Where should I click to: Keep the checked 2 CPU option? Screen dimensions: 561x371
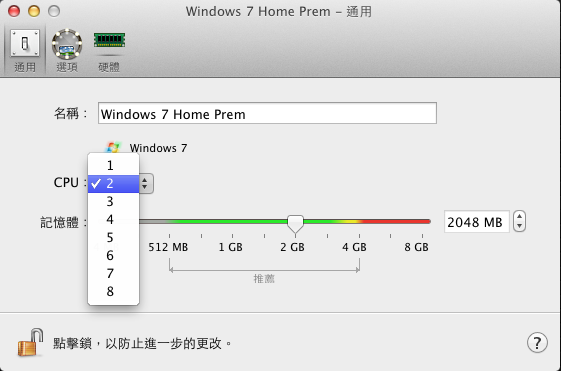coord(113,184)
